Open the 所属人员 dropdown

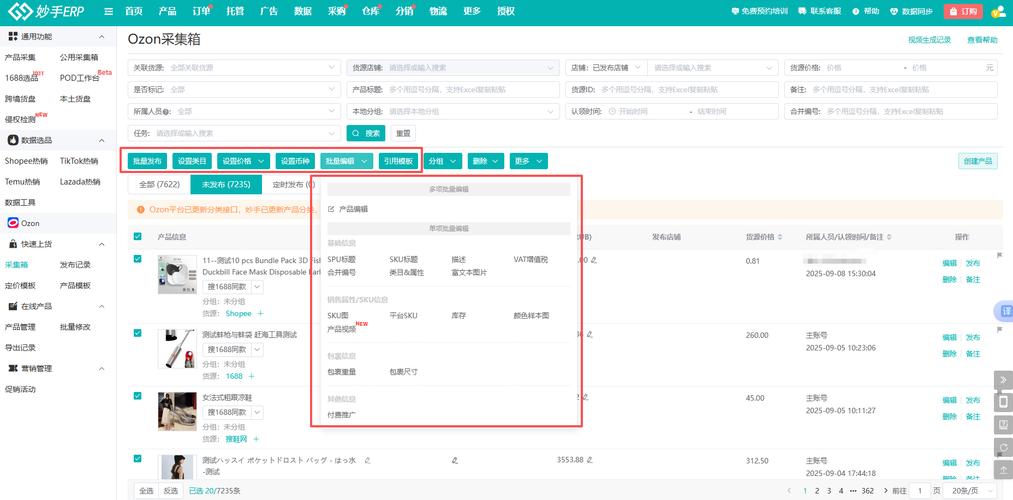[x=234, y=111]
